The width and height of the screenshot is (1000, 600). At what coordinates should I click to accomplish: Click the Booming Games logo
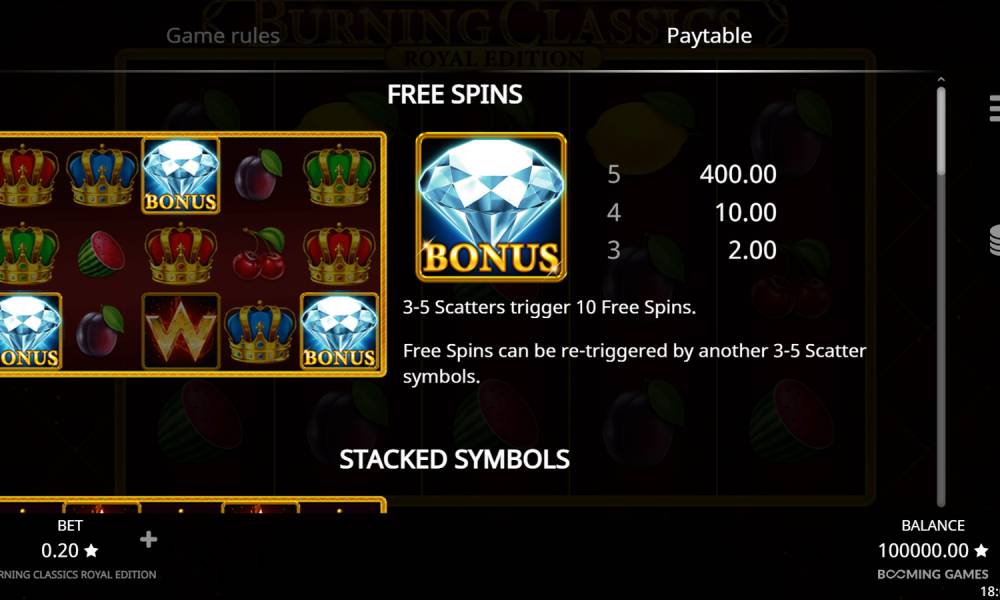pos(932,574)
